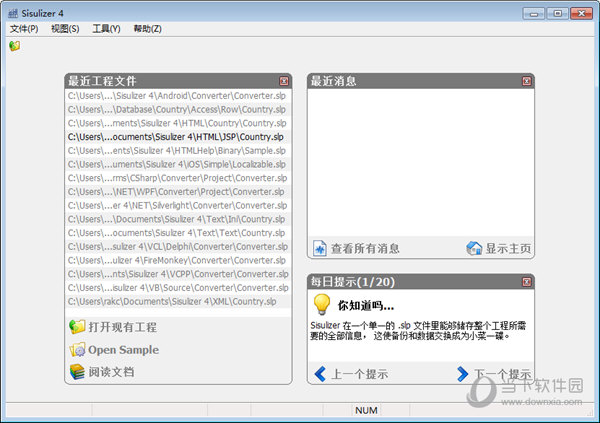Screen dimensions: 600x423
Task: Click the light bulb tip icon
Action: [x=322, y=305]
